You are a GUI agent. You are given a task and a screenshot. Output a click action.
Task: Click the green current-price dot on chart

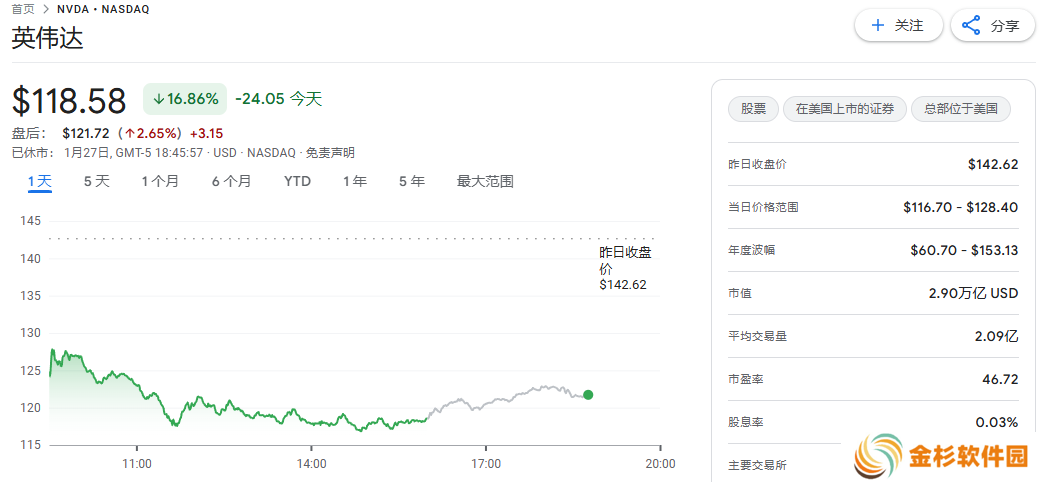(588, 395)
